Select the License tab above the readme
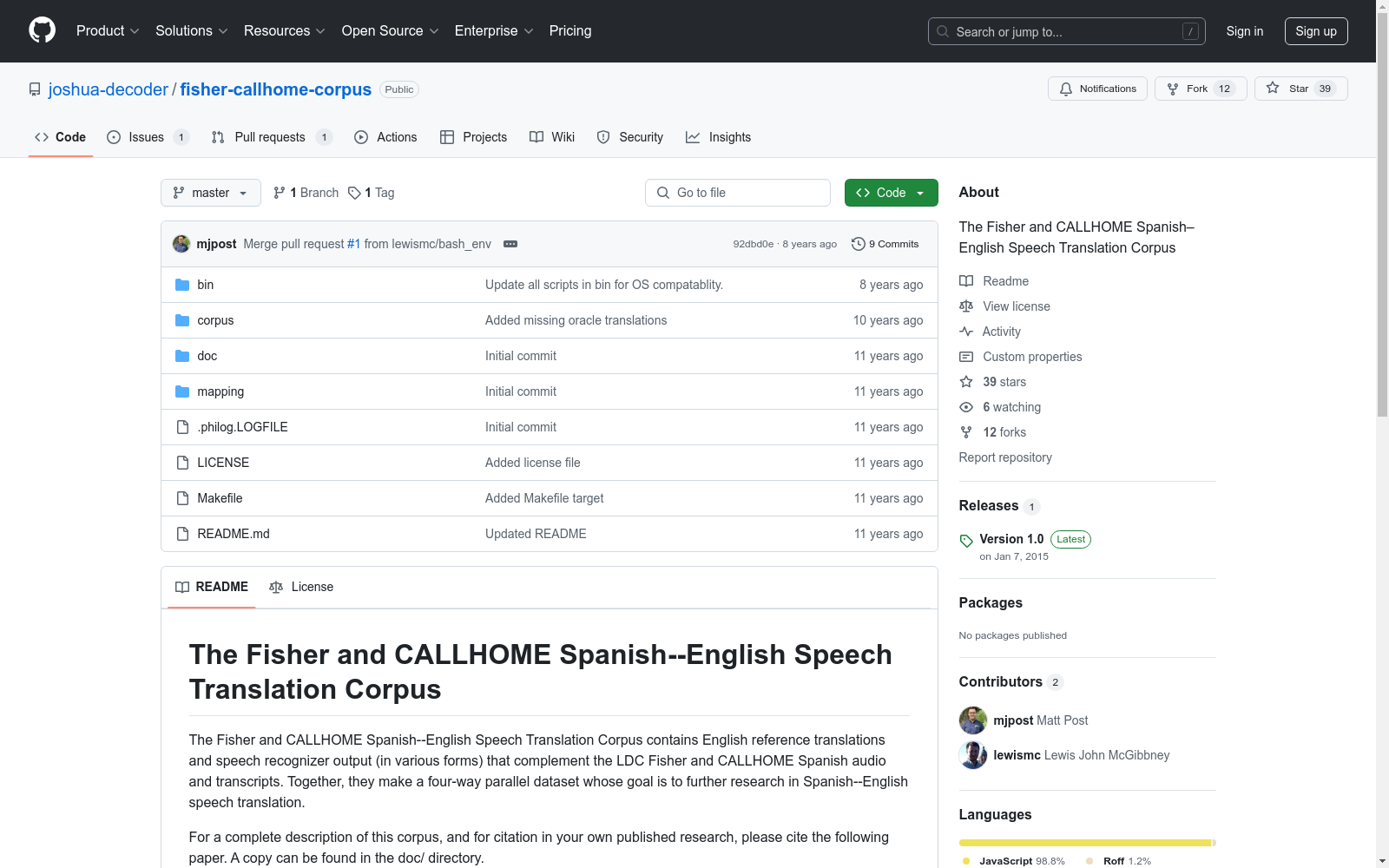Viewport: 1389px width, 868px height. pyautogui.click(x=301, y=587)
